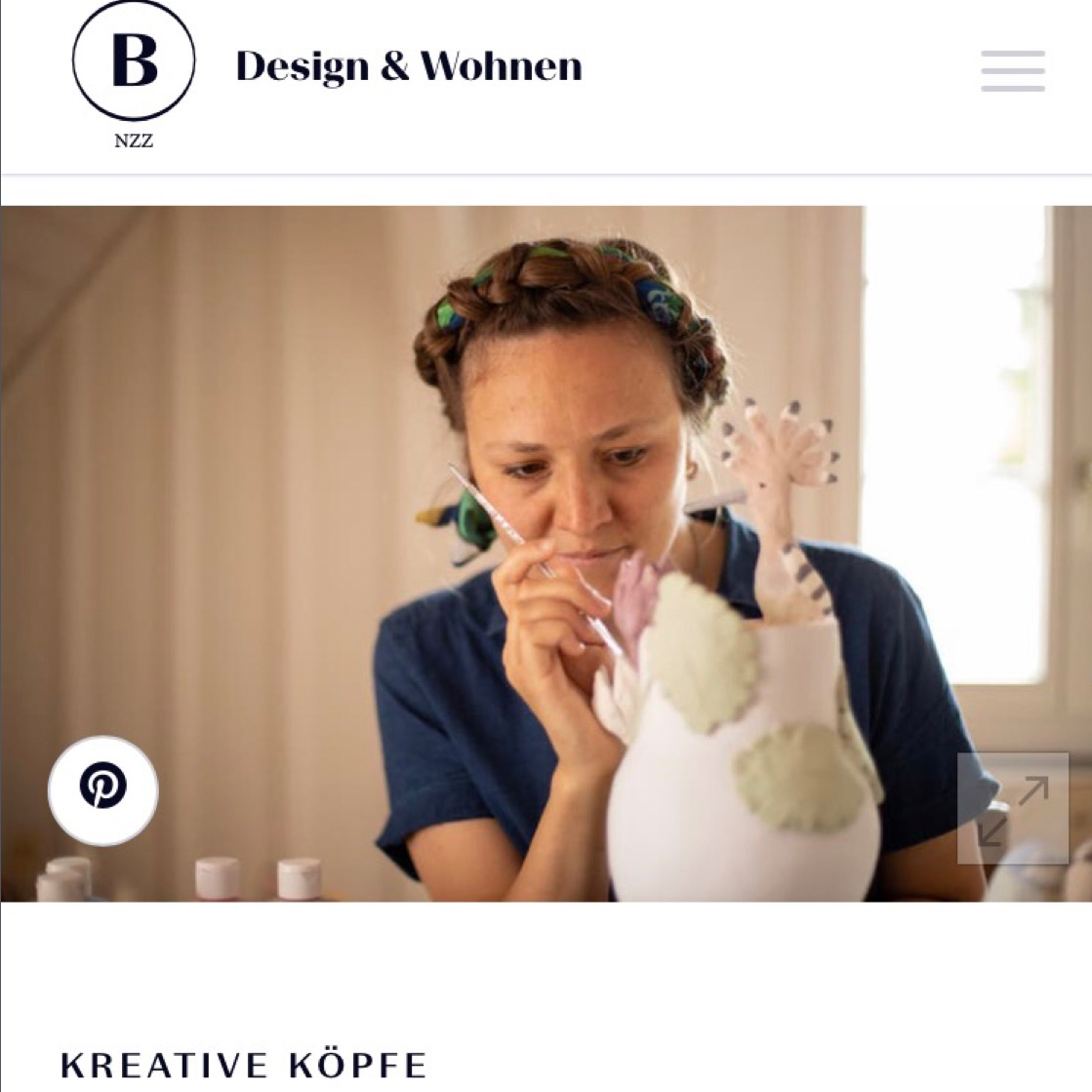Click the small paint bottles in the photo
Screen dimensions: 1092x1092
(182, 879)
